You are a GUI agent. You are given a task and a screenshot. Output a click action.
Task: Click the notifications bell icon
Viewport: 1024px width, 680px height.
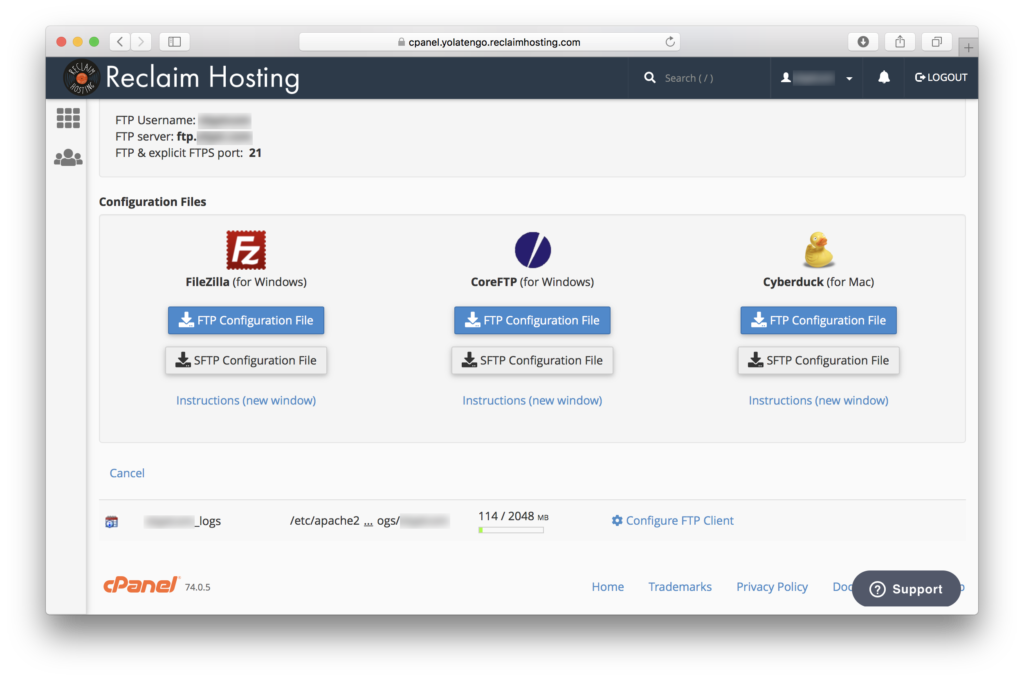click(x=883, y=77)
